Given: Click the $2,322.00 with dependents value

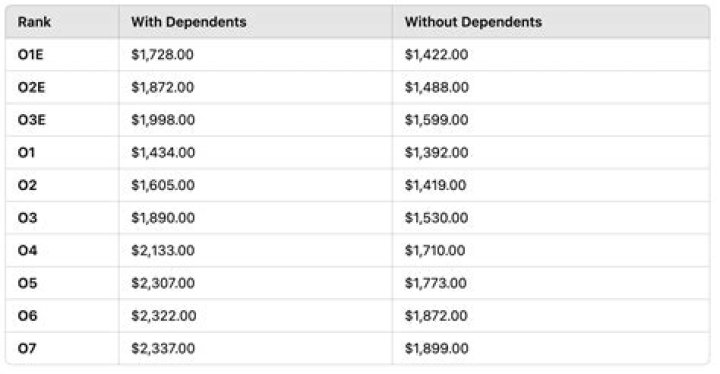Looking at the screenshot, I should pos(163,316).
